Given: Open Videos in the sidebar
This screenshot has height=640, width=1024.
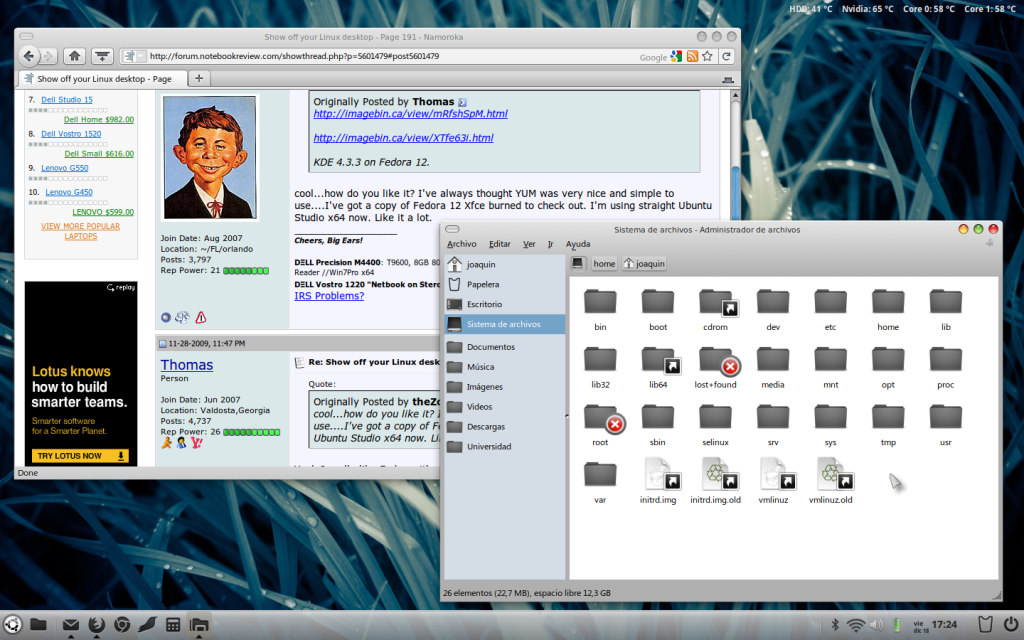Looking at the screenshot, I should [x=504, y=407].
